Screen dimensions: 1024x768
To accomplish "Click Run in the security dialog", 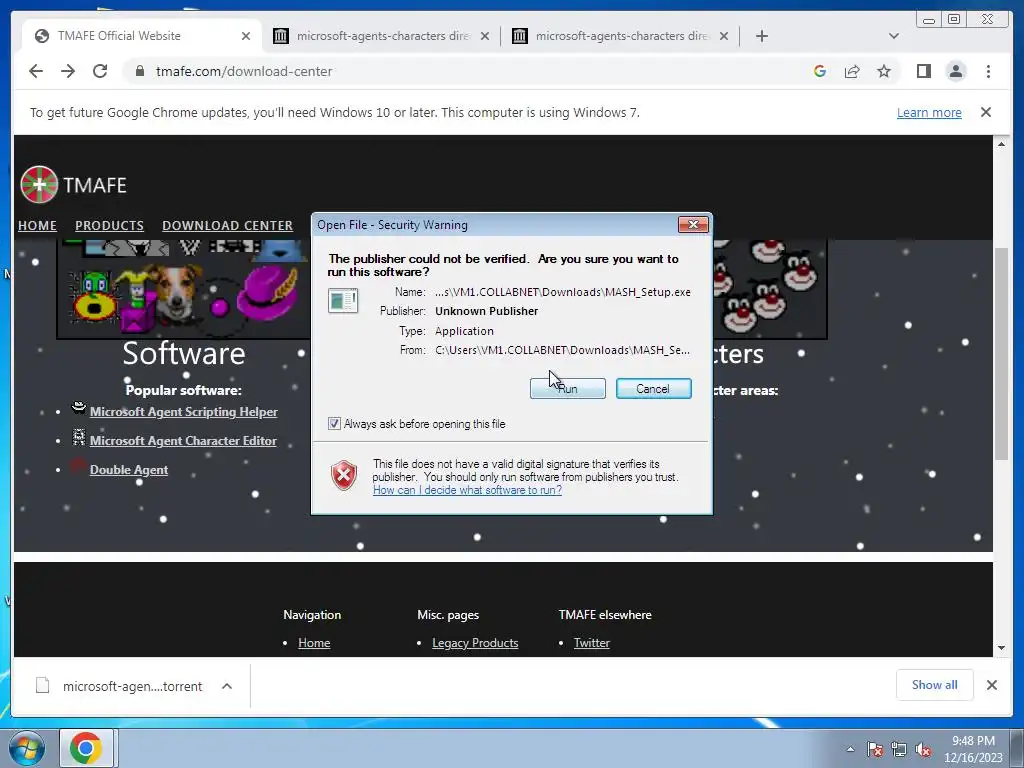I will click(x=568, y=389).
